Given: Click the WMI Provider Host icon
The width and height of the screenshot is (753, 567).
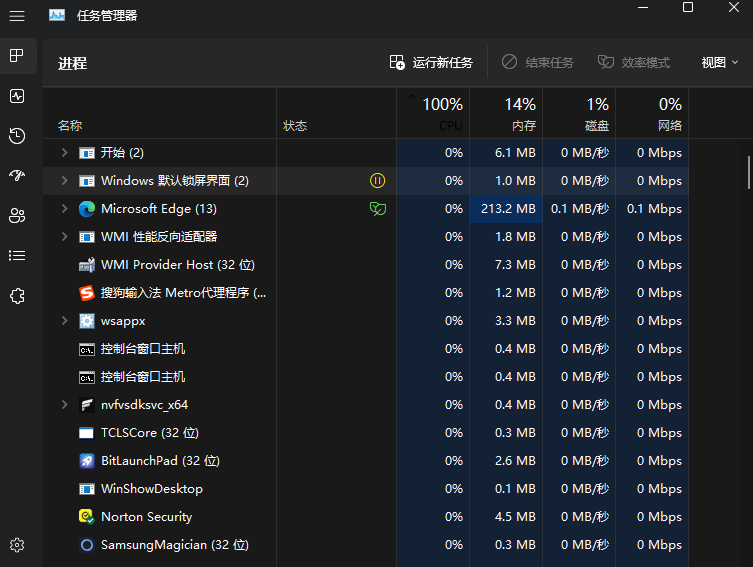Looking at the screenshot, I should pos(86,265).
